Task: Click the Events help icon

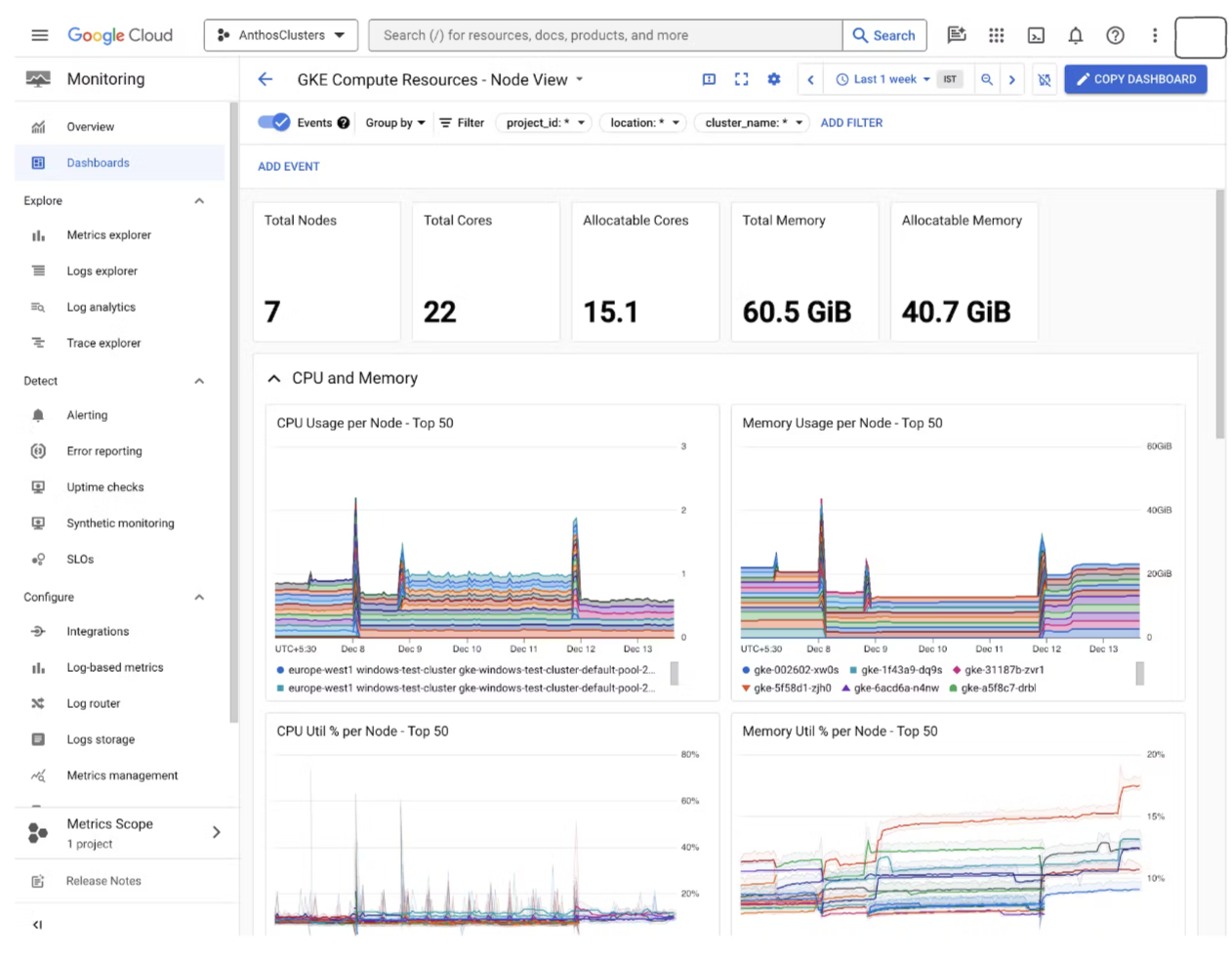Action: [344, 123]
